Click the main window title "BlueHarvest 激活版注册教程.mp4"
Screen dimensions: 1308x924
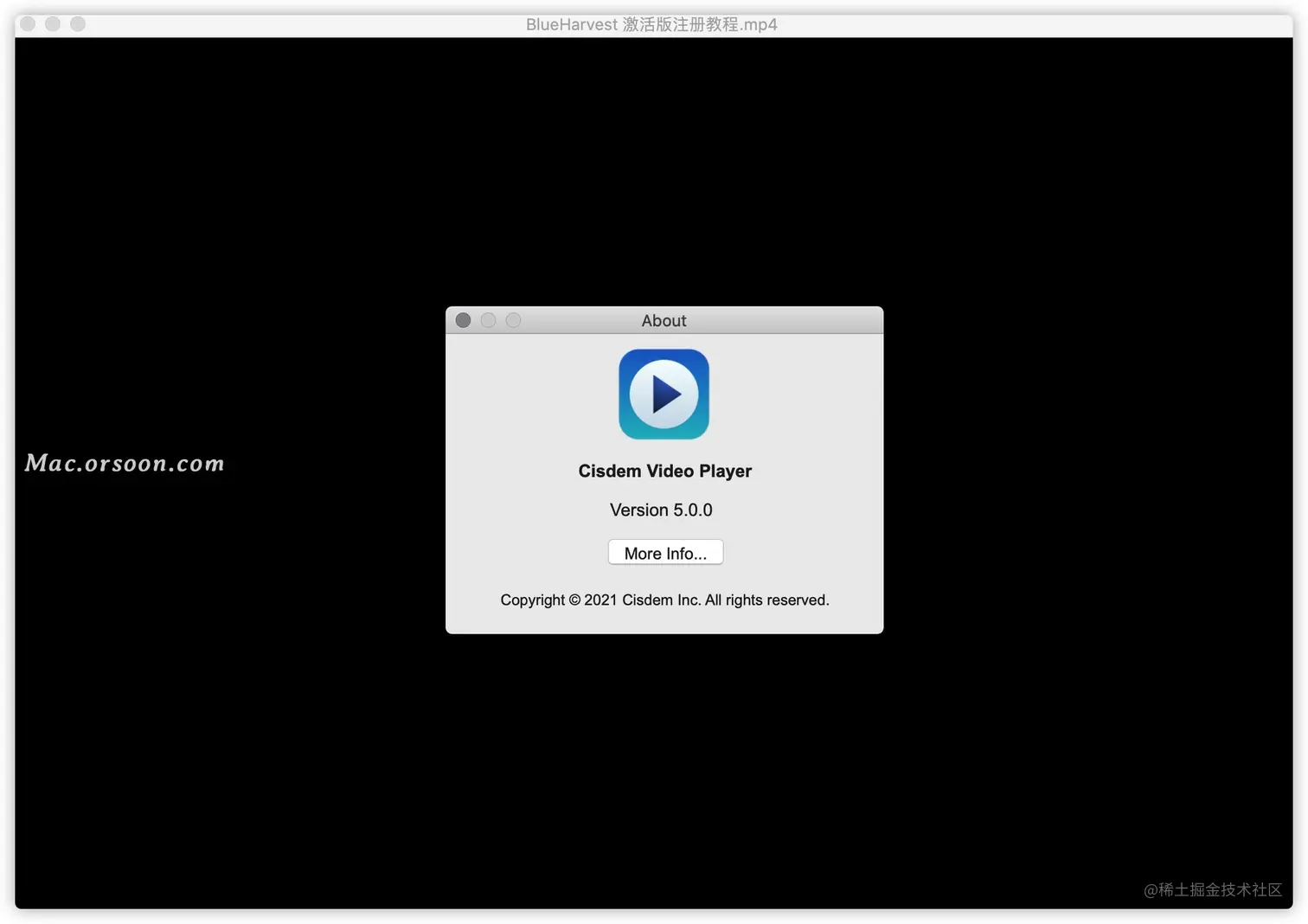pyautogui.click(x=651, y=25)
